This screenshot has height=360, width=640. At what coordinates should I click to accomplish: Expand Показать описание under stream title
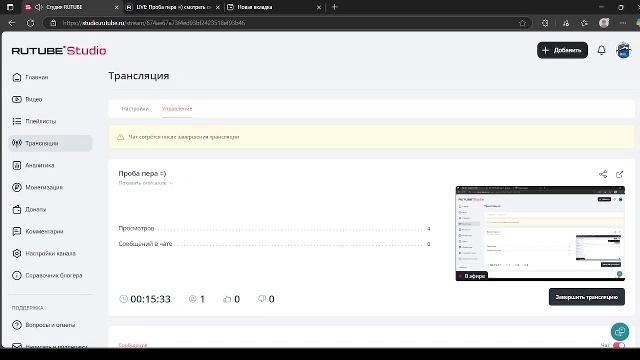point(146,183)
